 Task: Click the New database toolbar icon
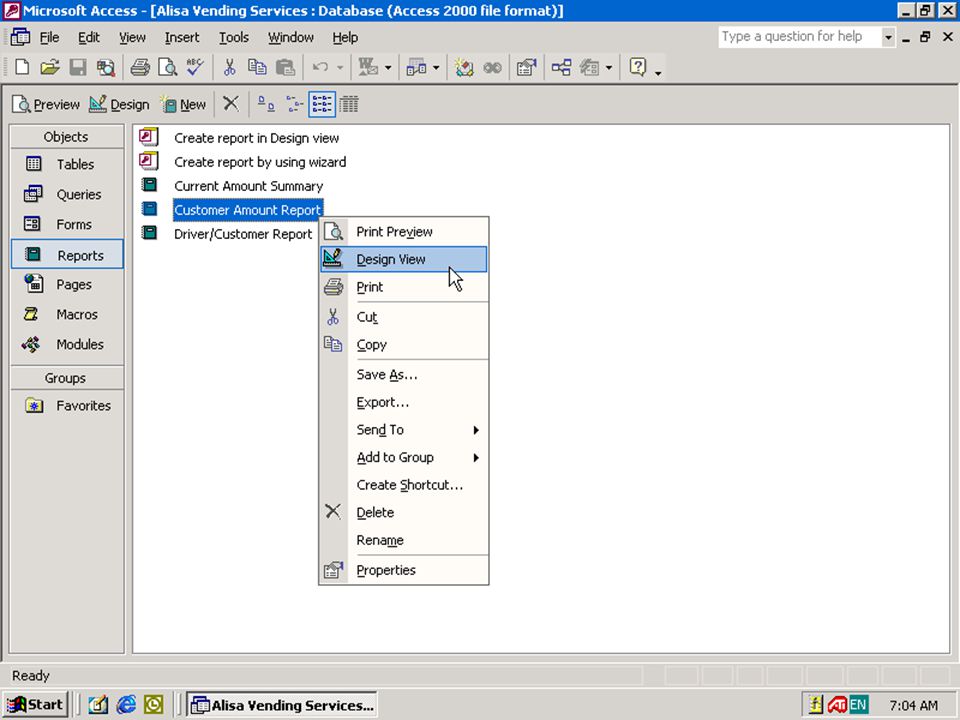click(22, 67)
